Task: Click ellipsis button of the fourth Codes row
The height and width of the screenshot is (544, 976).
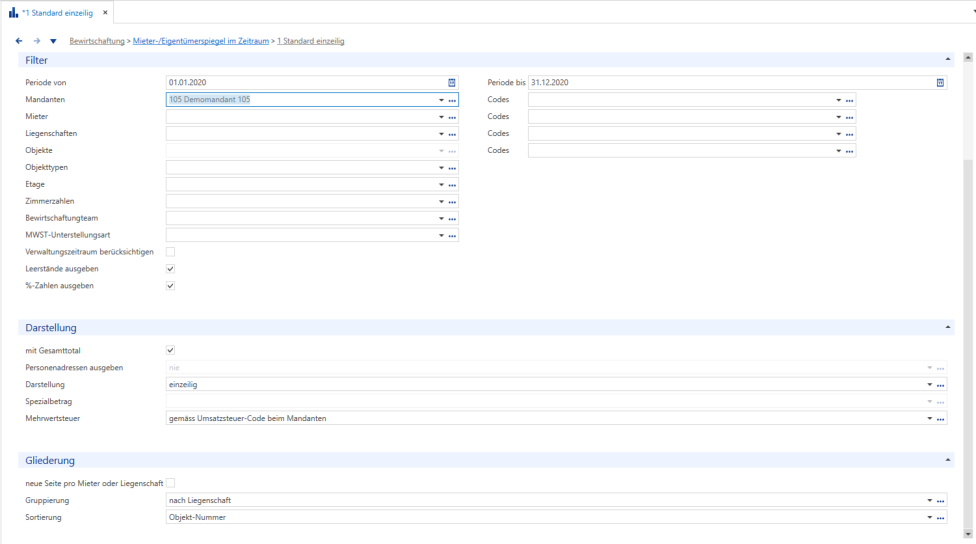Action: point(850,151)
